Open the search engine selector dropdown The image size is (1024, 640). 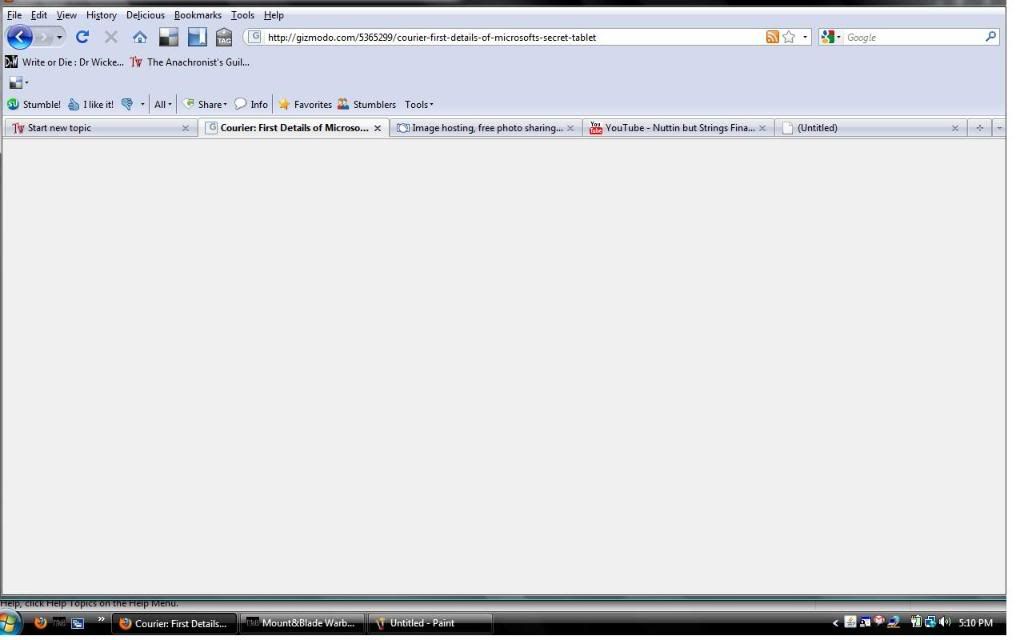click(831, 37)
